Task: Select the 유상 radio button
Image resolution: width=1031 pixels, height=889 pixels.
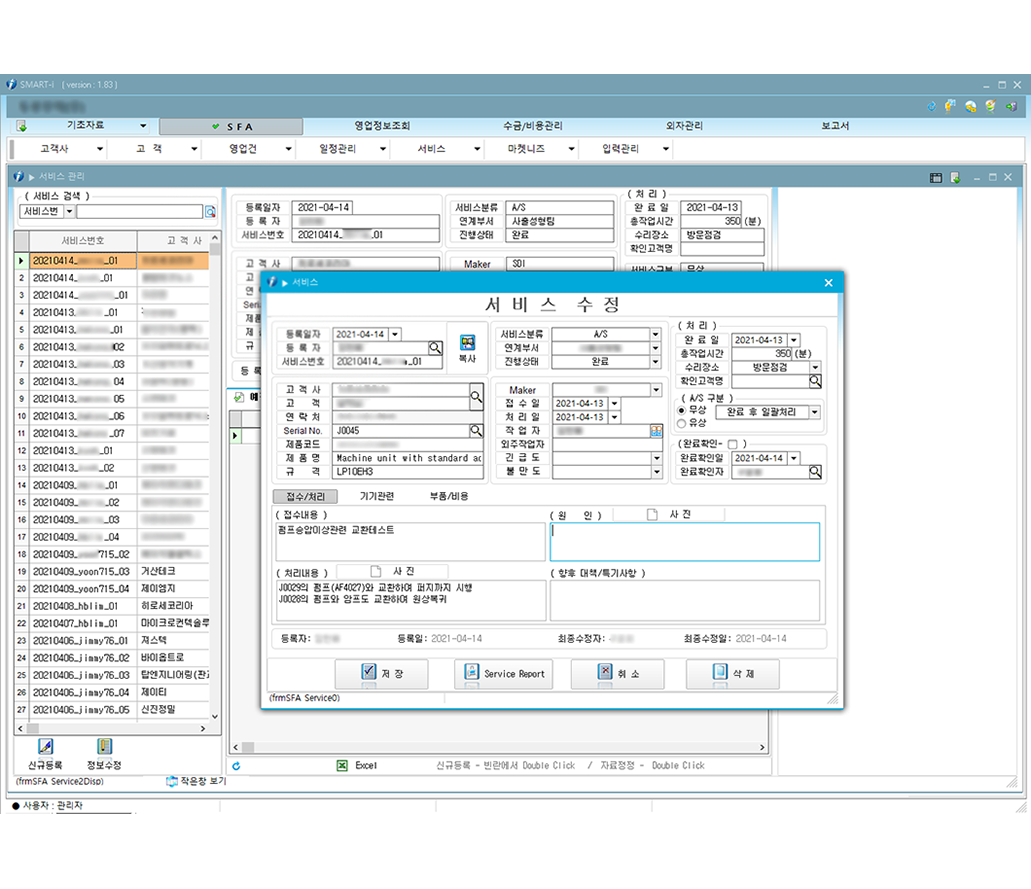Action: click(x=682, y=424)
